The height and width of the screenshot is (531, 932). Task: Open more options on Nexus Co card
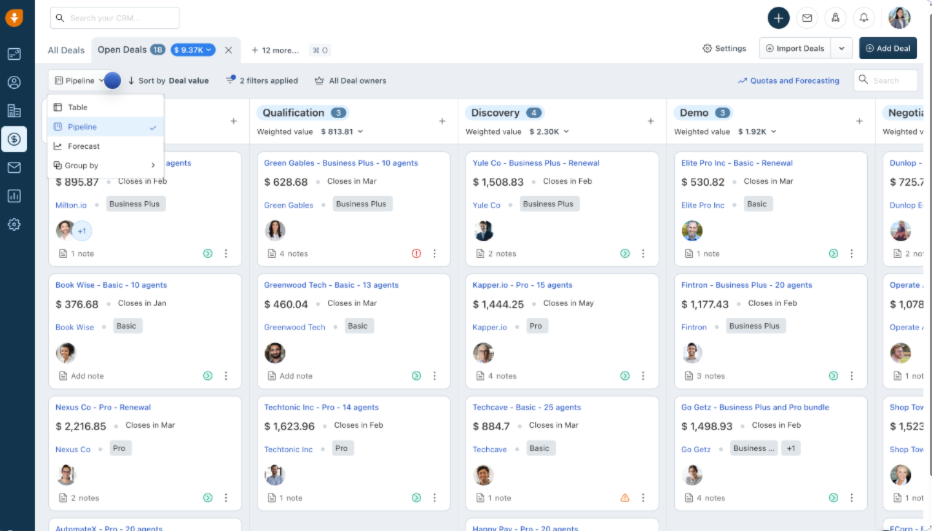click(226, 498)
